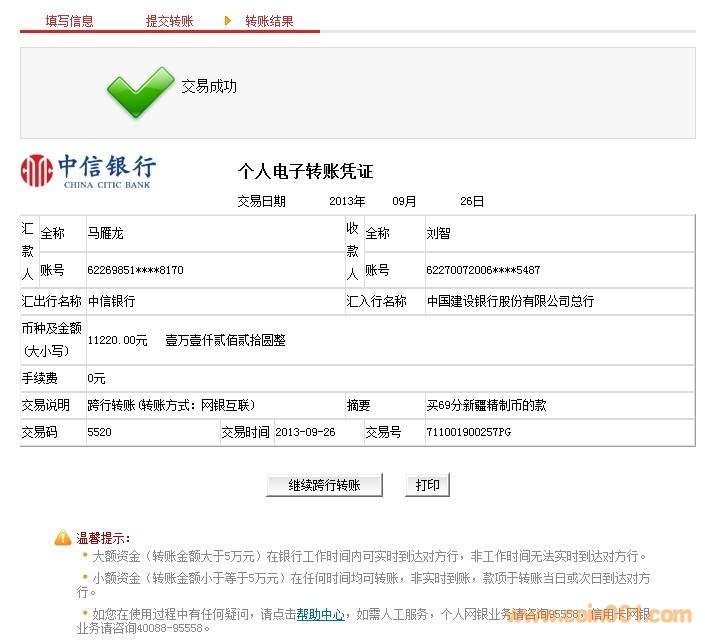Click the 个人电子转账凭证 heading
This screenshot has height=642, width=705.
coord(305,171)
